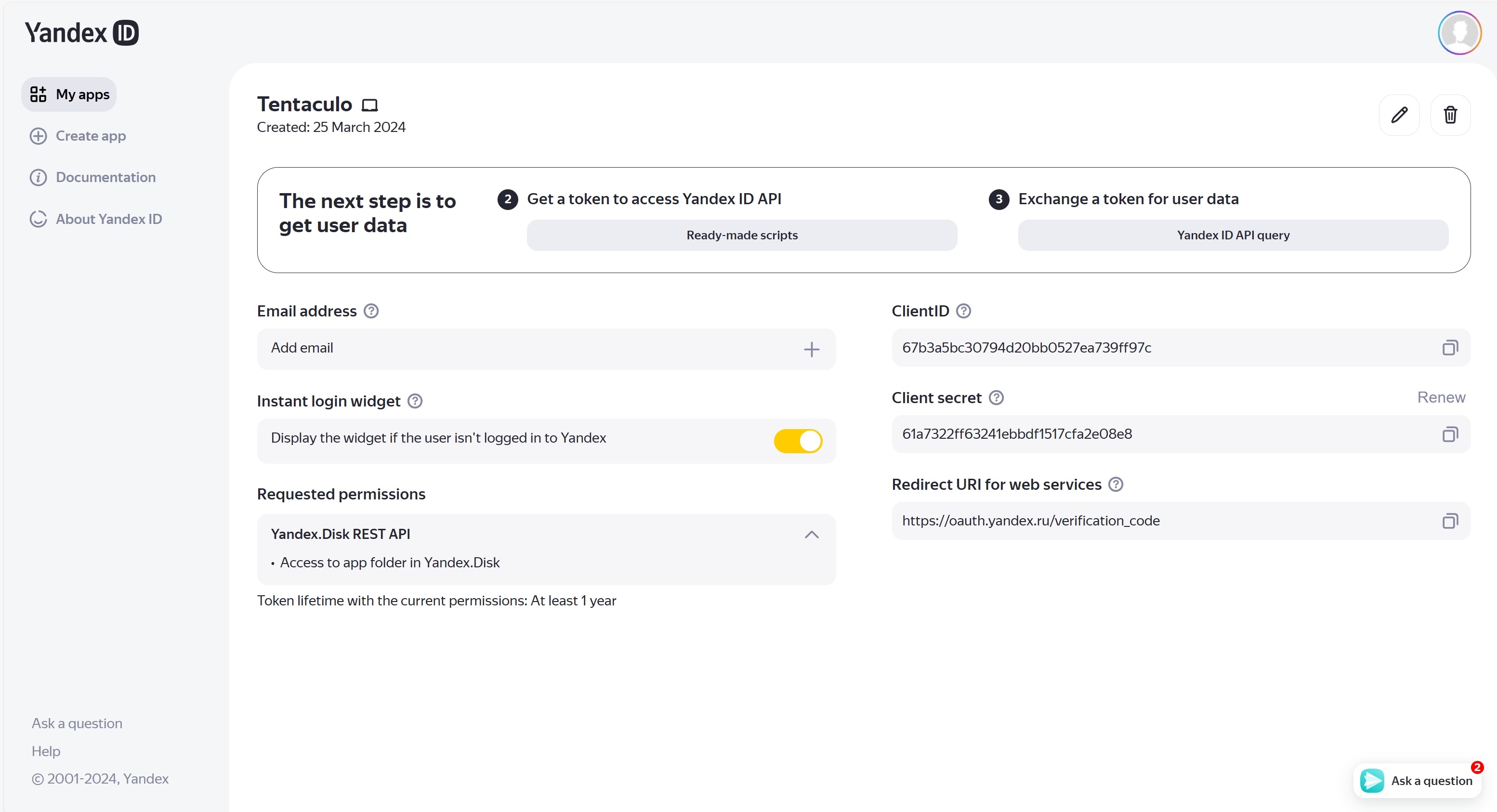
Task: Click the Documentation info icon
Action: tap(39, 177)
